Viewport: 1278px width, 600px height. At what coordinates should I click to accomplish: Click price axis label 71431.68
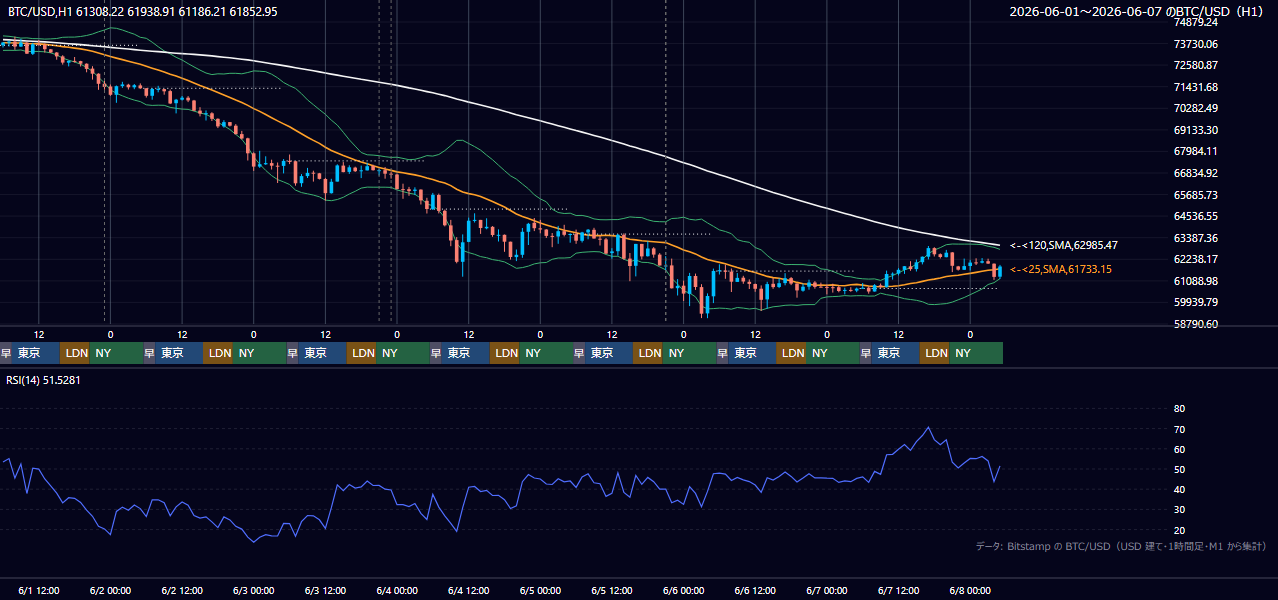point(1195,87)
